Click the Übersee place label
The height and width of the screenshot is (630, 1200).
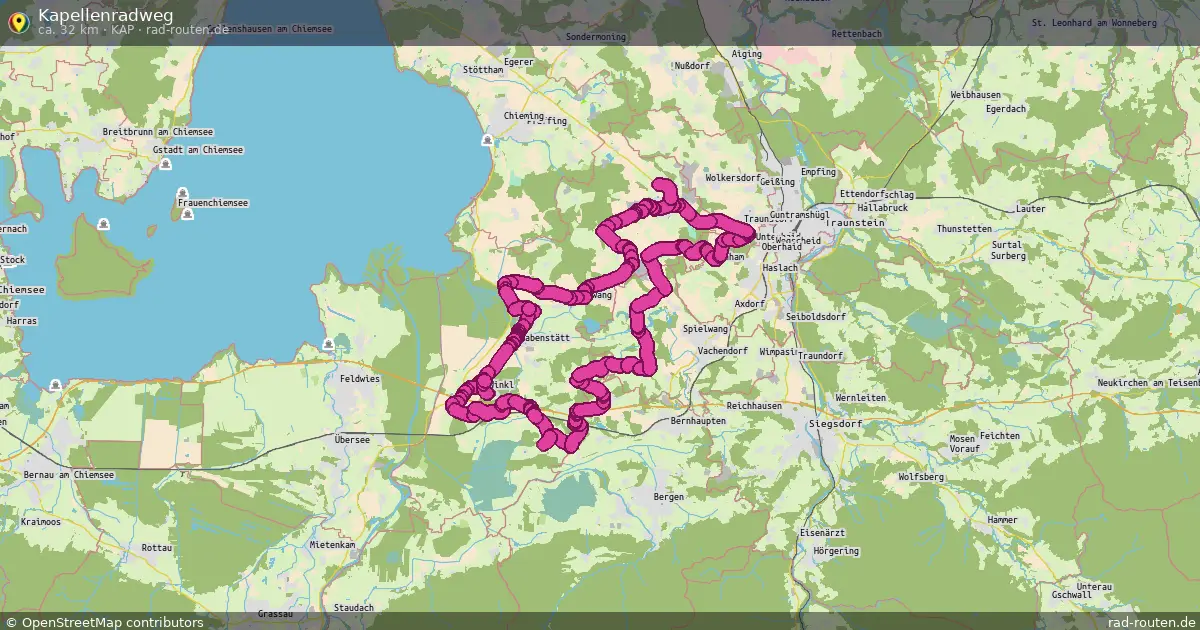pyautogui.click(x=352, y=439)
